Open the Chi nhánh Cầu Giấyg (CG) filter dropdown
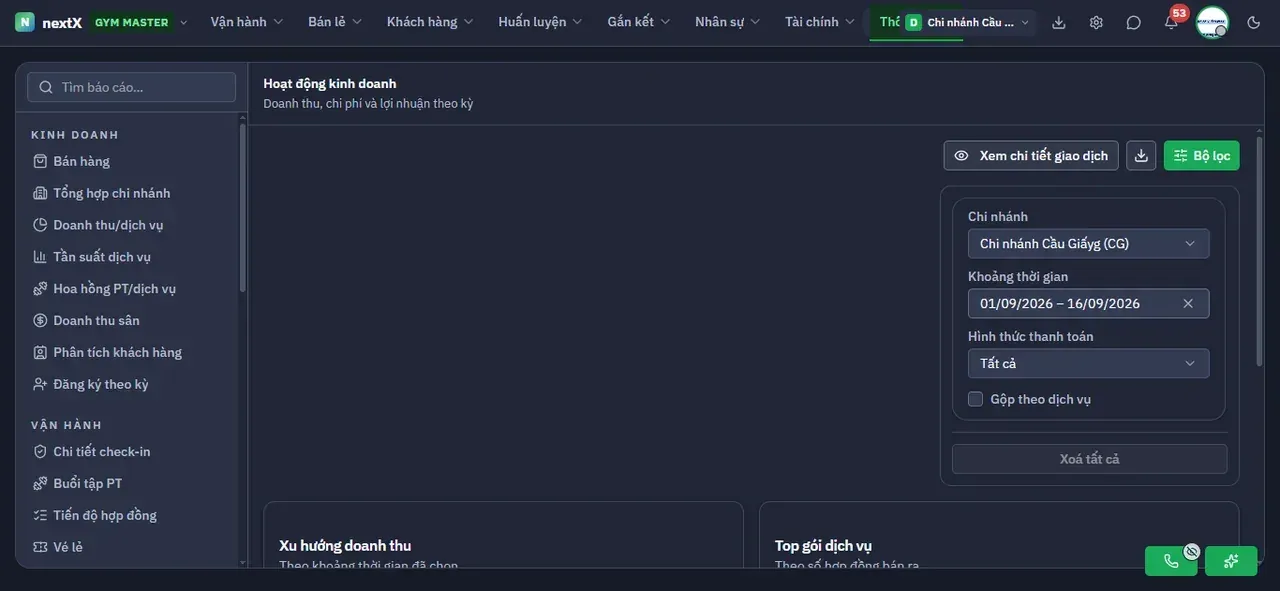Viewport: 1280px width, 591px height. (x=1088, y=243)
